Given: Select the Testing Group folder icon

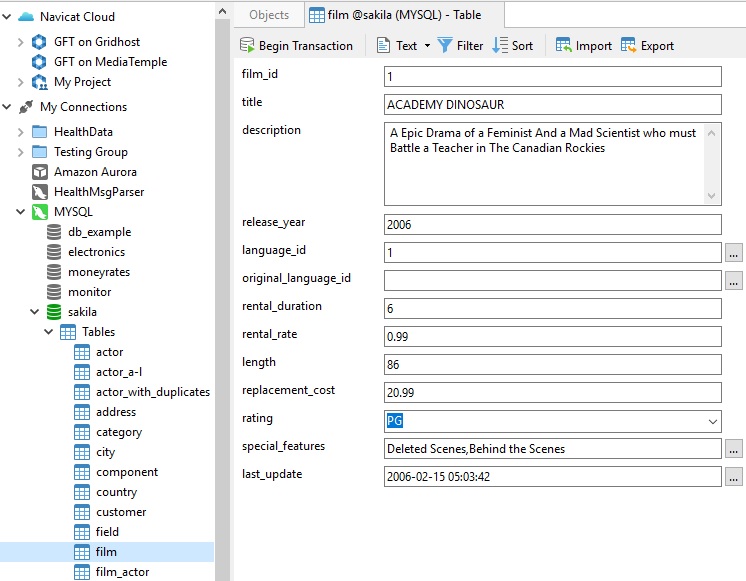Looking at the screenshot, I should (39, 152).
